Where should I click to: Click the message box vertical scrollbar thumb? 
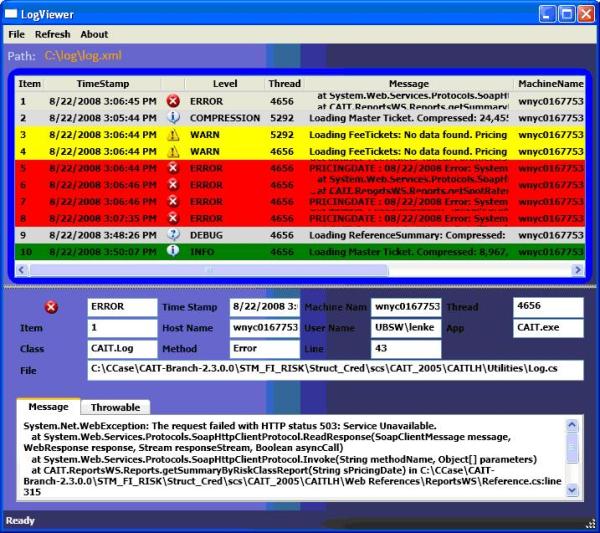[x=572, y=448]
